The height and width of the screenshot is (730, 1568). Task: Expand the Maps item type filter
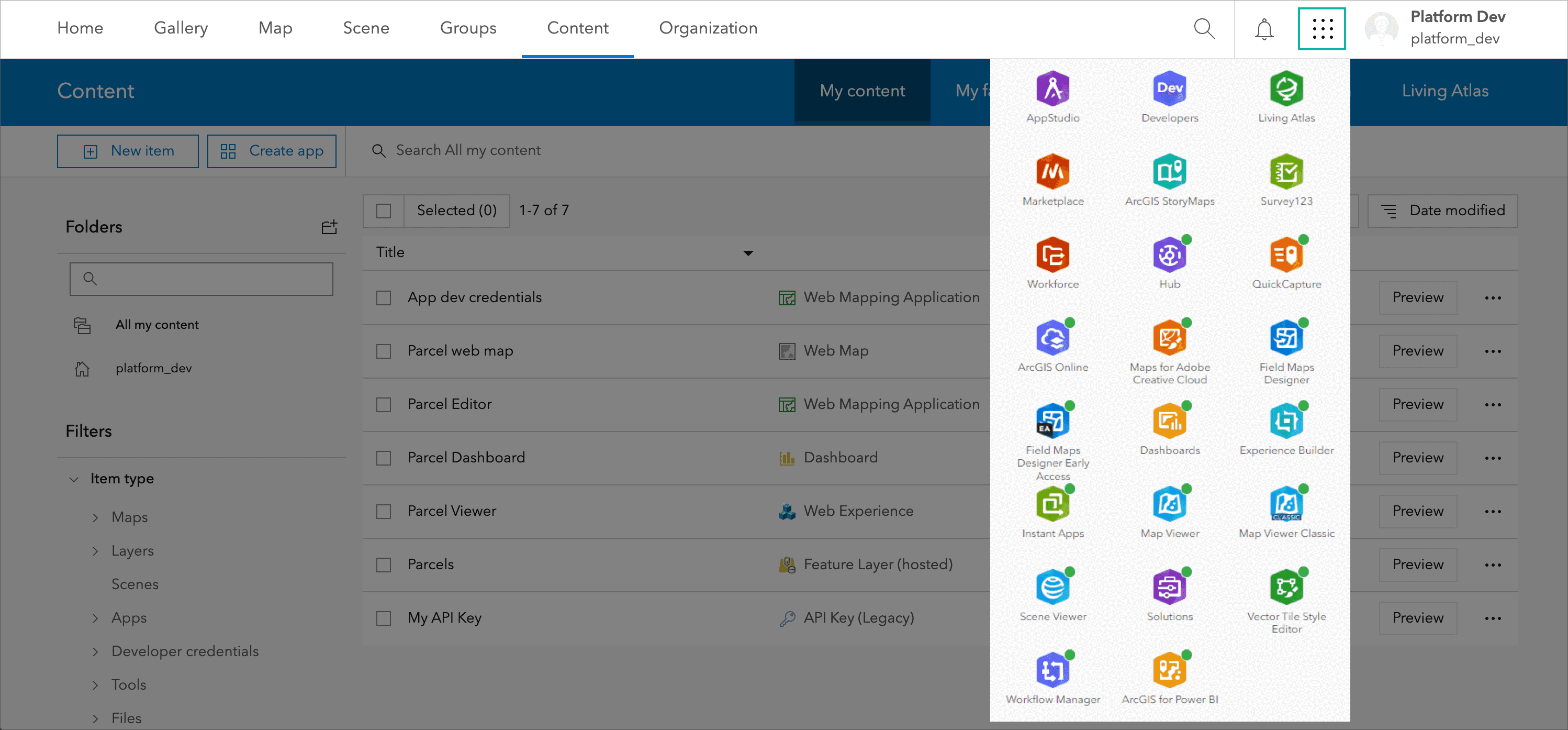[x=96, y=517]
